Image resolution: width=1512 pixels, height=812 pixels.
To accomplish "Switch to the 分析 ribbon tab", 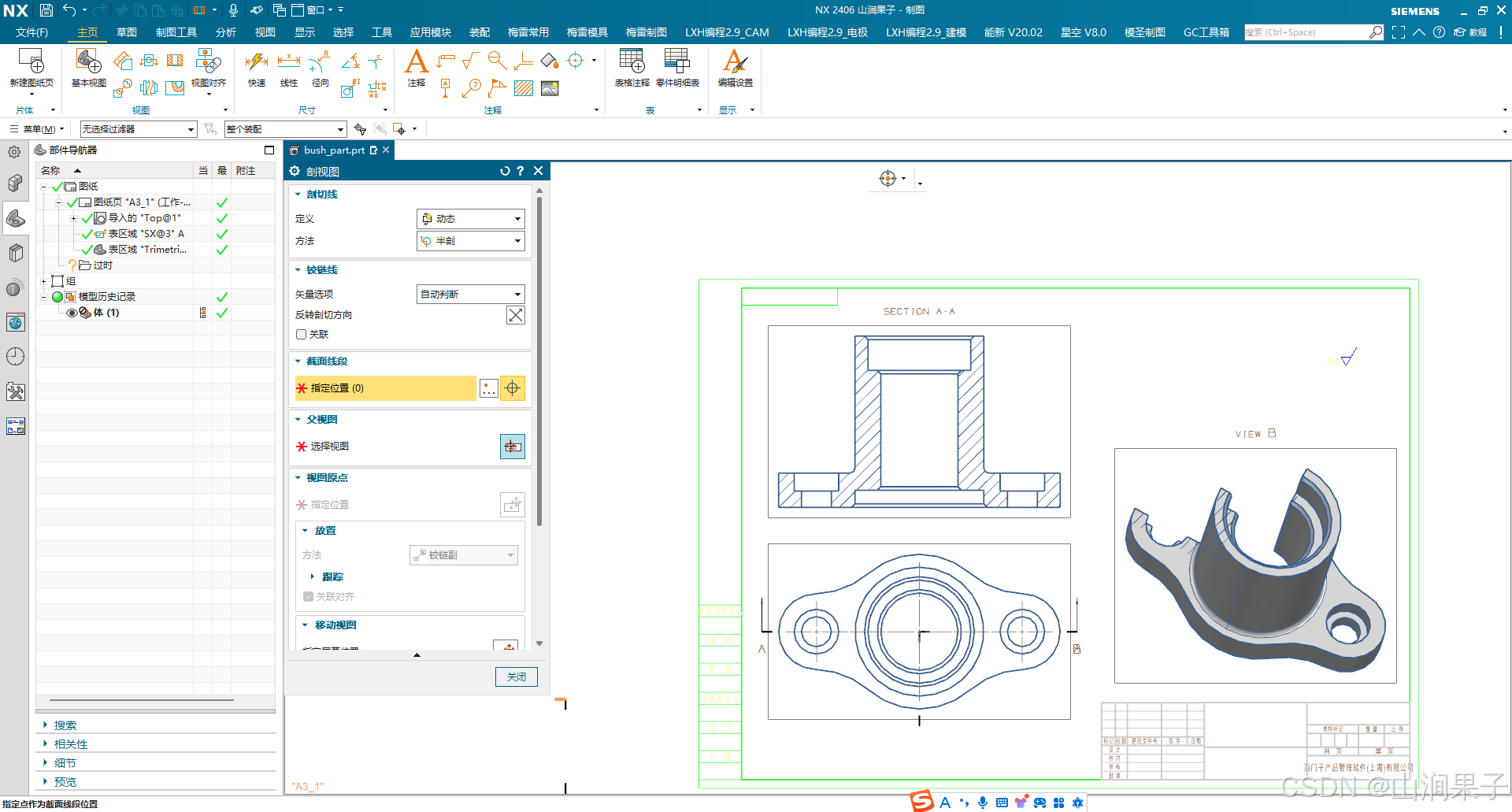I will click(x=225, y=32).
